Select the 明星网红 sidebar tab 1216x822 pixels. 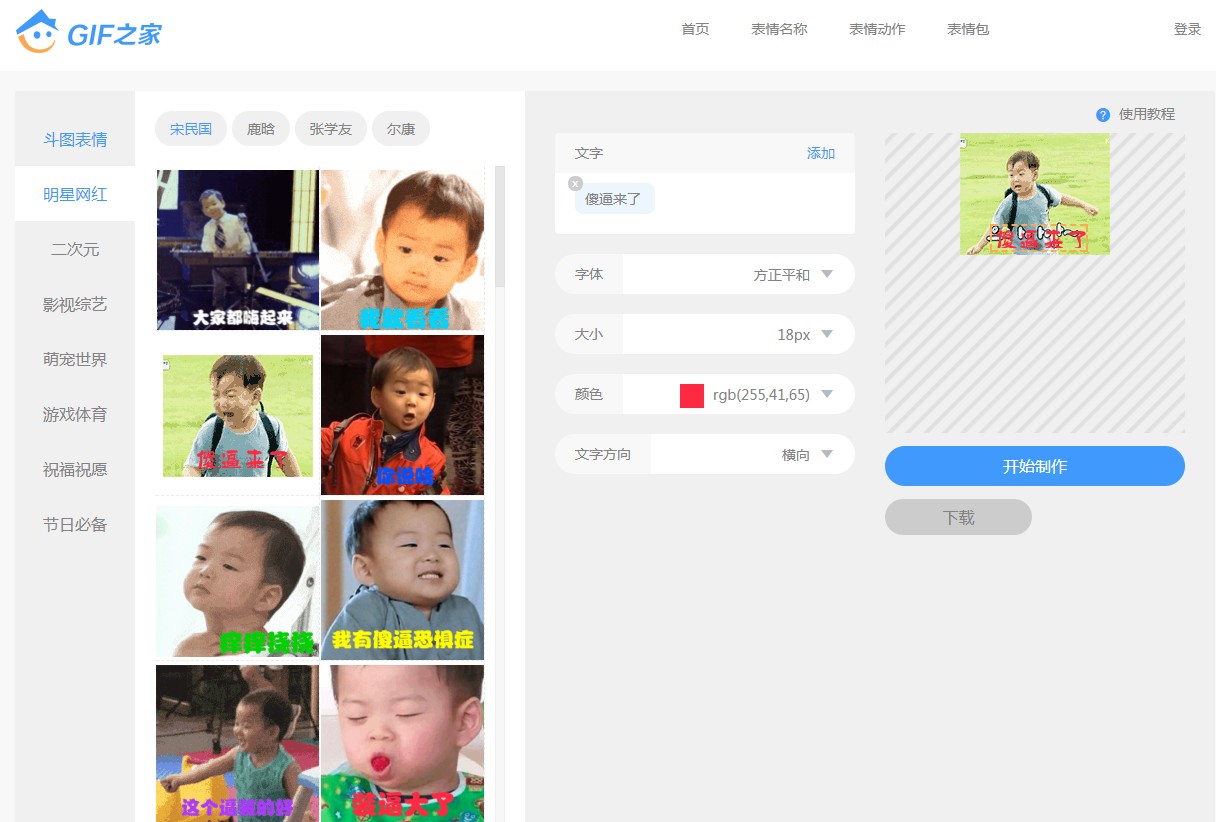75,194
